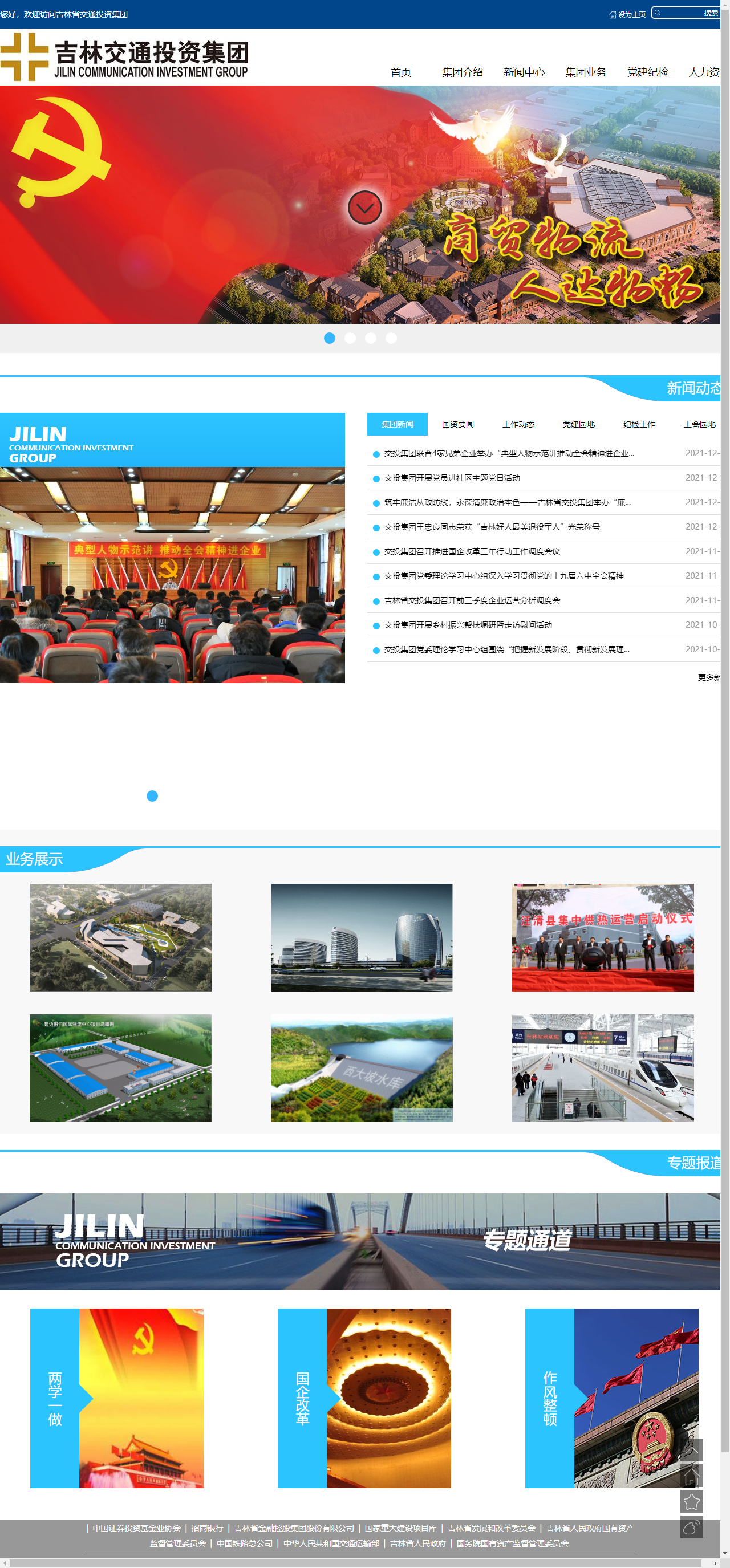The height and width of the screenshot is (1568, 730).
Task: Open 吉林省金融控股集团股份有限公司 footer link
Action: click(x=294, y=1528)
